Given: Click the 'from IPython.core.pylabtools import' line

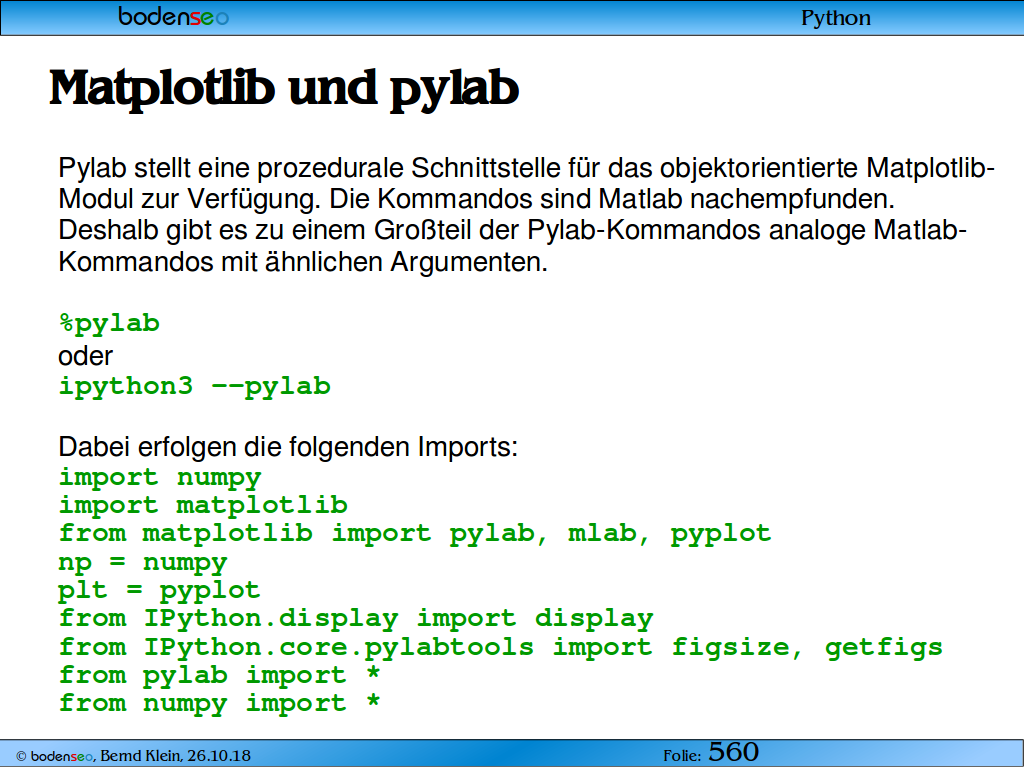Looking at the screenshot, I should [x=501, y=647].
